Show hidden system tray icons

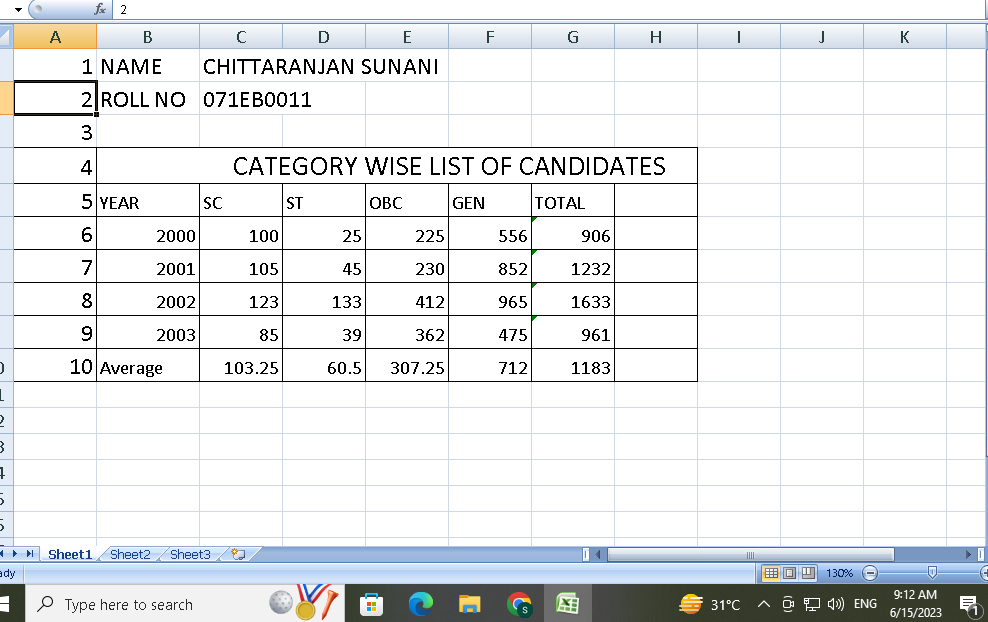coord(764,605)
